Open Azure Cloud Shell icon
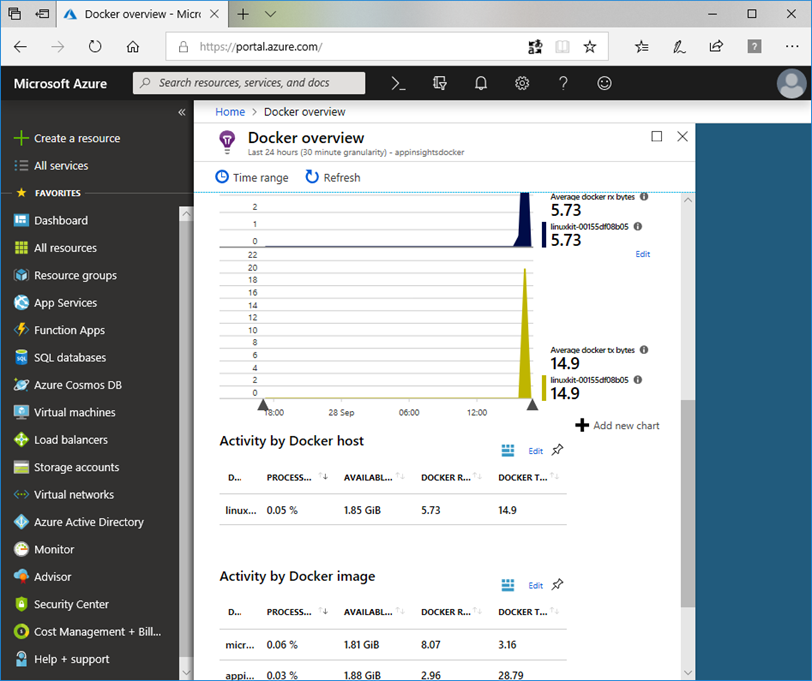The width and height of the screenshot is (812, 681). (398, 83)
